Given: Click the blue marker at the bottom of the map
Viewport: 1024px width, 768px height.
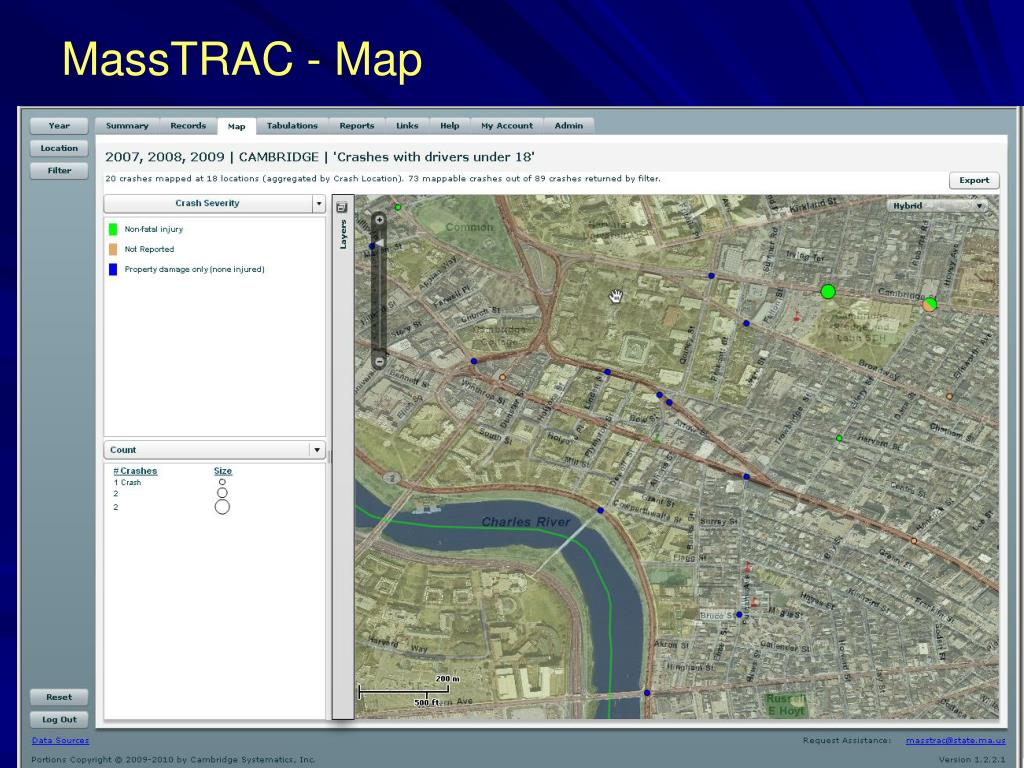Looking at the screenshot, I should 647,693.
